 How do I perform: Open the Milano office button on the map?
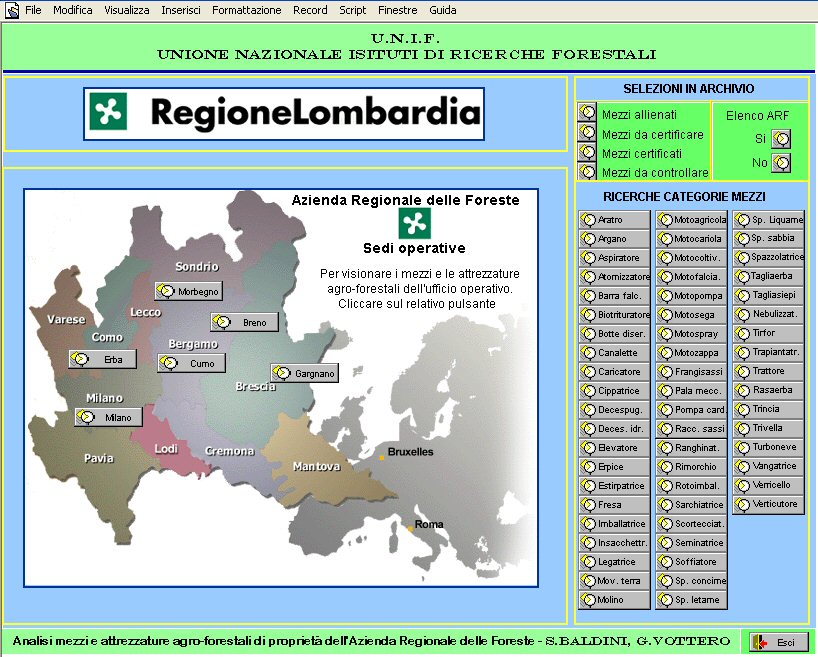(109, 417)
